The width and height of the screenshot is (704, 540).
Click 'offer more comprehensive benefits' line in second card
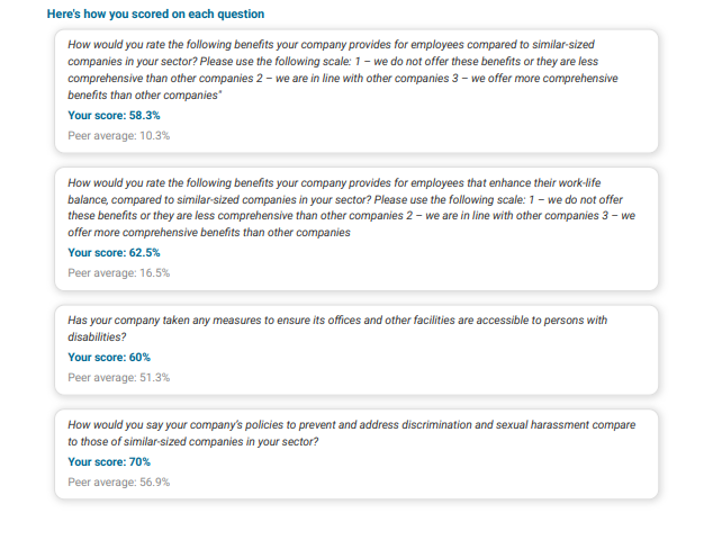point(209,233)
